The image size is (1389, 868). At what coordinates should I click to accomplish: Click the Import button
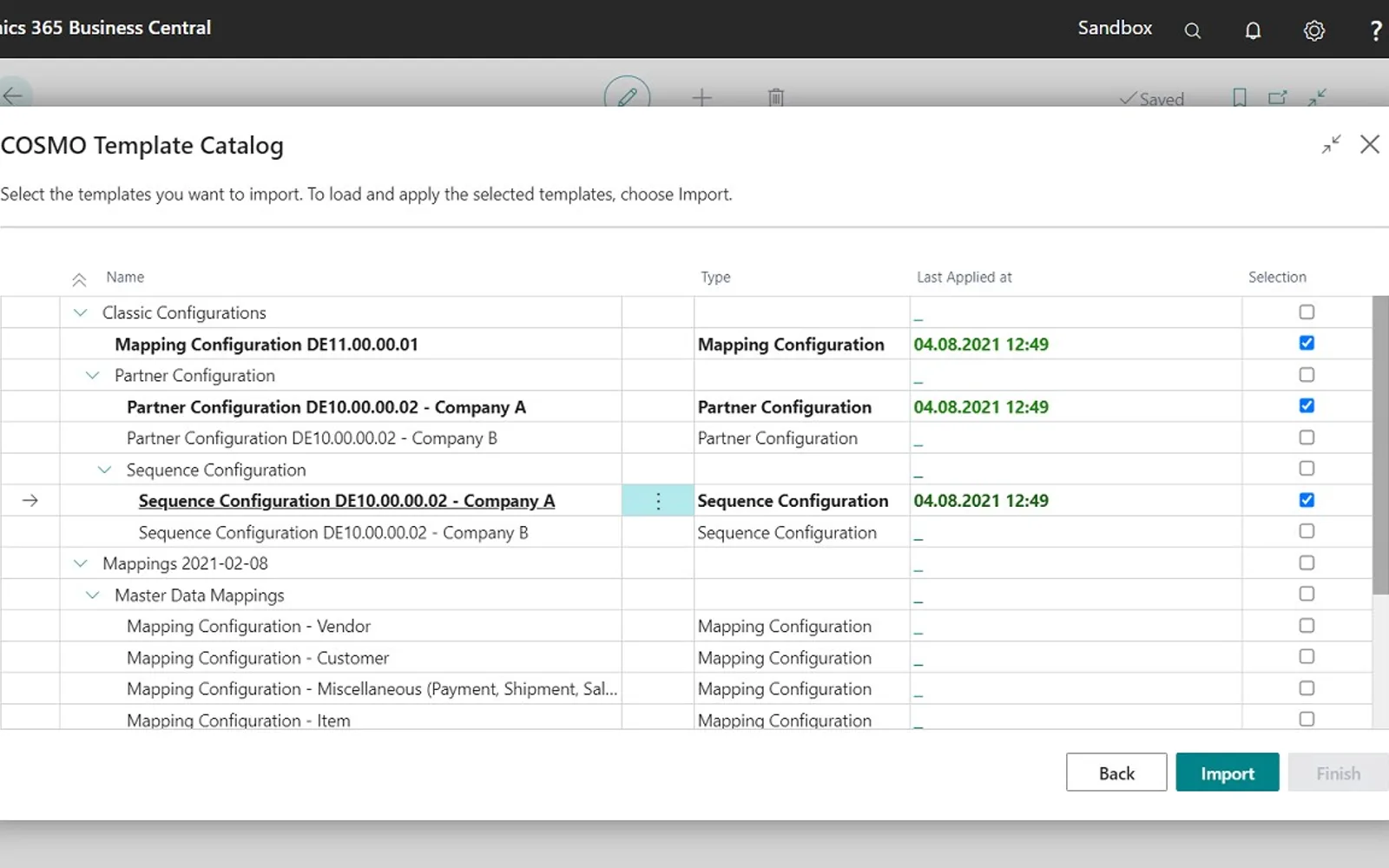[1228, 773]
